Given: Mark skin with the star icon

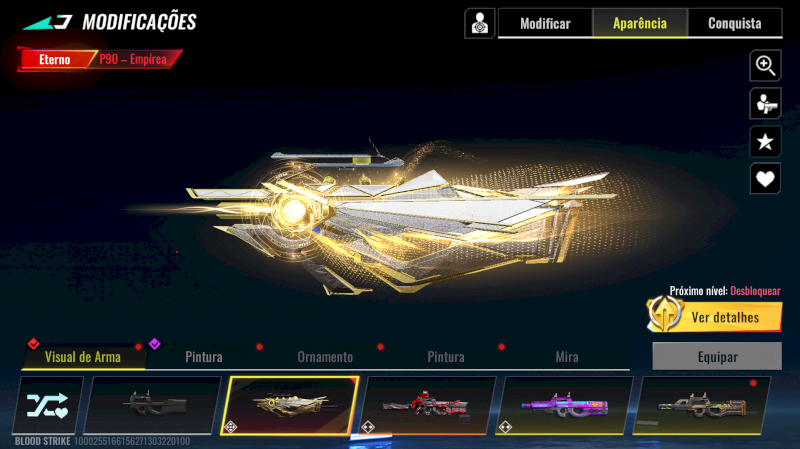Looking at the screenshot, I should pyautogui.click(x=765, y=141).
